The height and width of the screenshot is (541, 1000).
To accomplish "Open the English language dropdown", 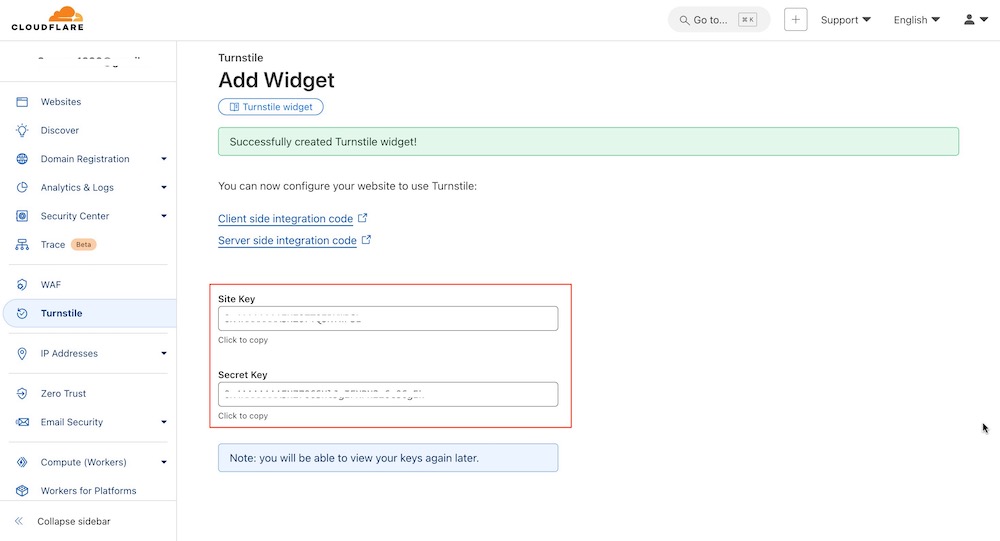I will pos(916,20).
